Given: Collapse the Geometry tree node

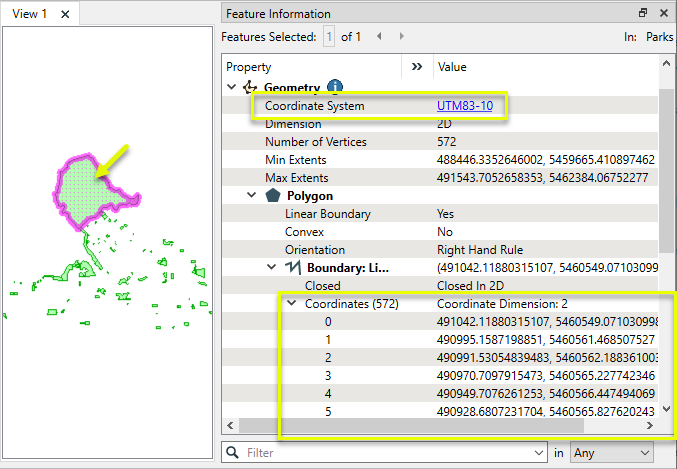Looking at the screenshot, I should tap(232, 88).
